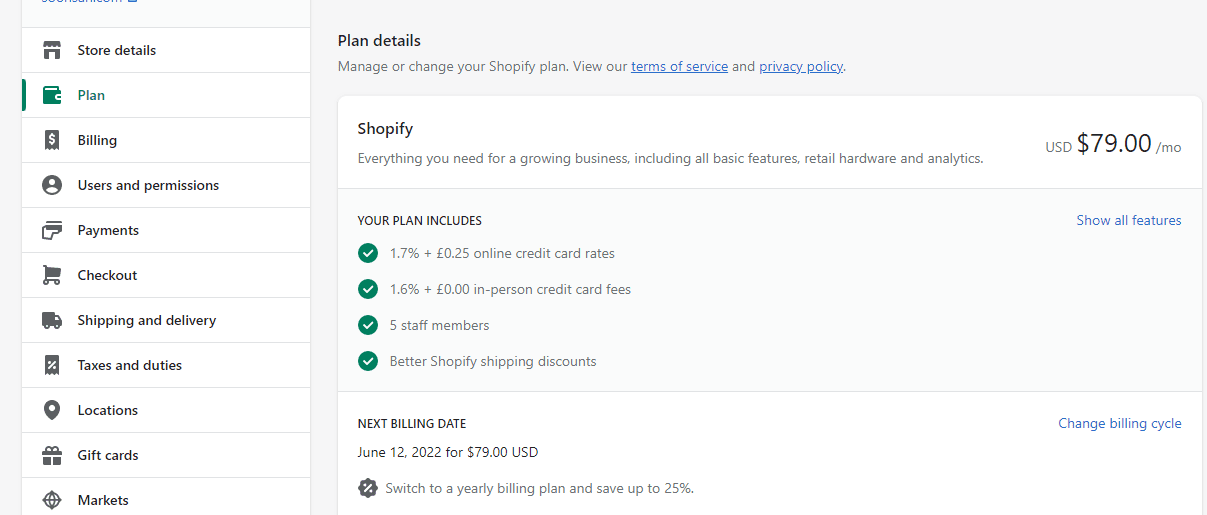The image size is (1207, 515).
Task: Click the Taxes and duties percent icon
Action: click(x=52, y=365)
